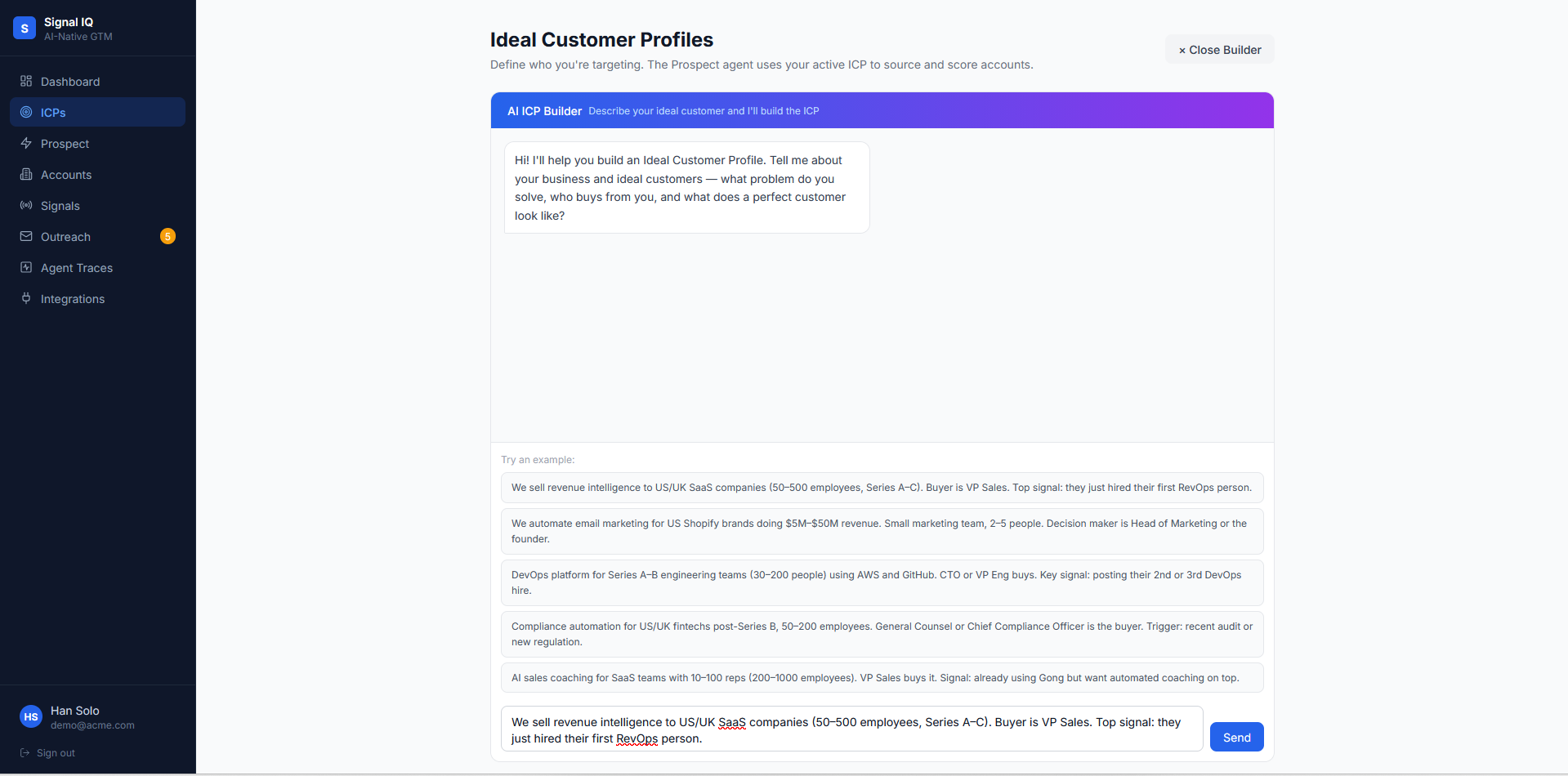Image resolution: width=1568 pixels, height=776 pixels.
Task: Focus the message text input box
Action: tap(851, 729)
